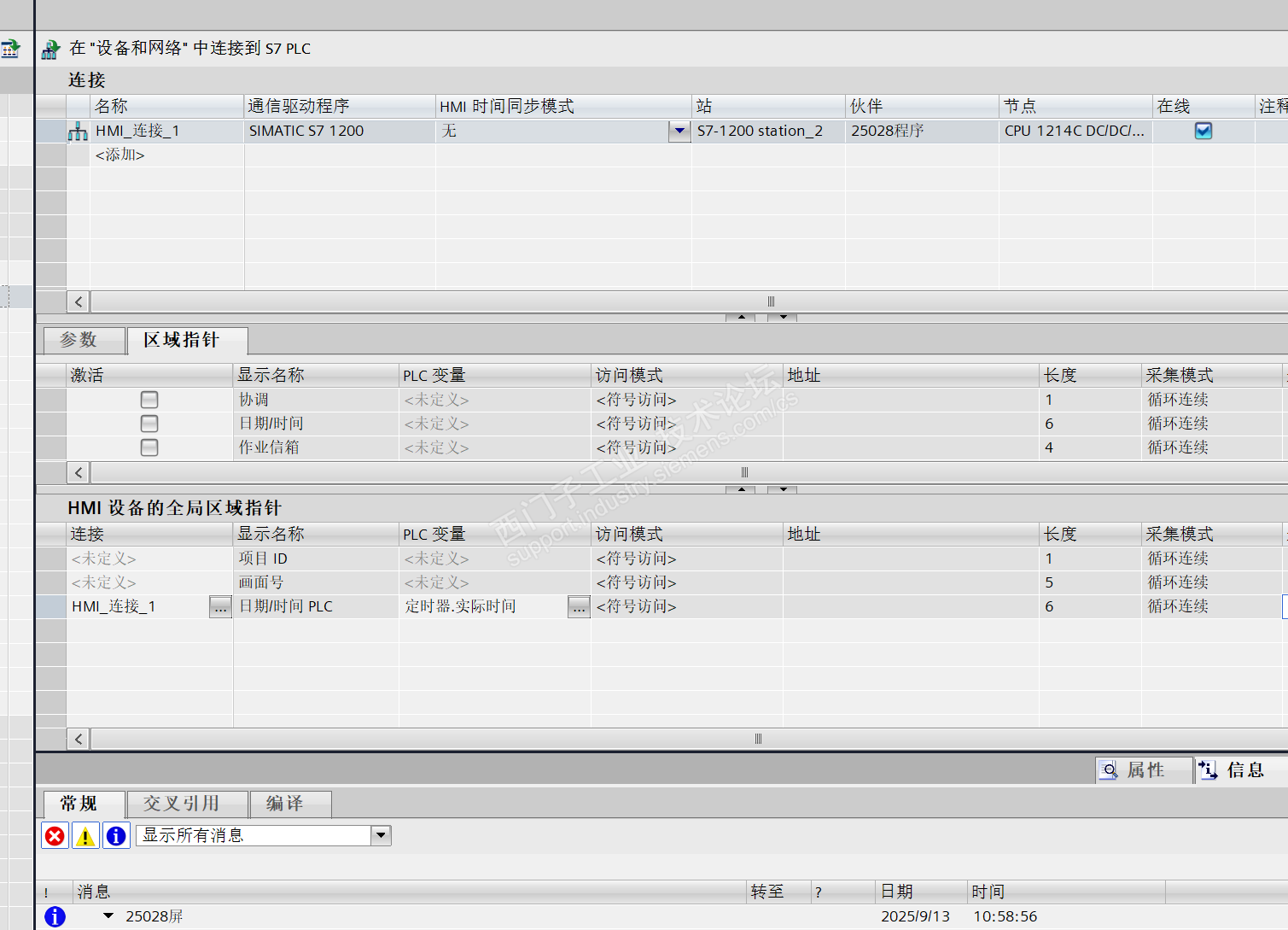Click the SIMATIC S7 1200 driver cell
Screen dimensions: 1288x930
point(340,132)
